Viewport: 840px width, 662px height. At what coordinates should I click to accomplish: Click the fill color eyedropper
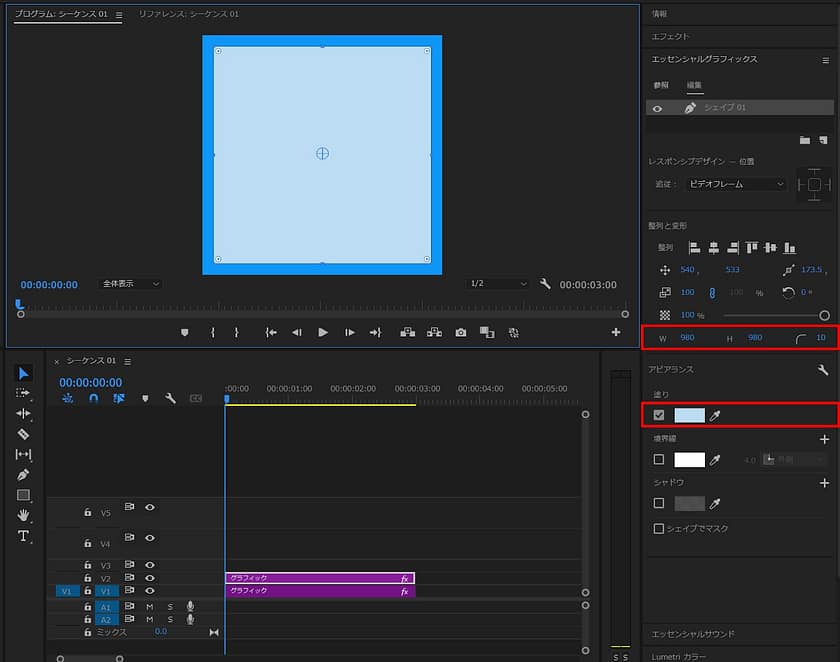pos(715,415)
